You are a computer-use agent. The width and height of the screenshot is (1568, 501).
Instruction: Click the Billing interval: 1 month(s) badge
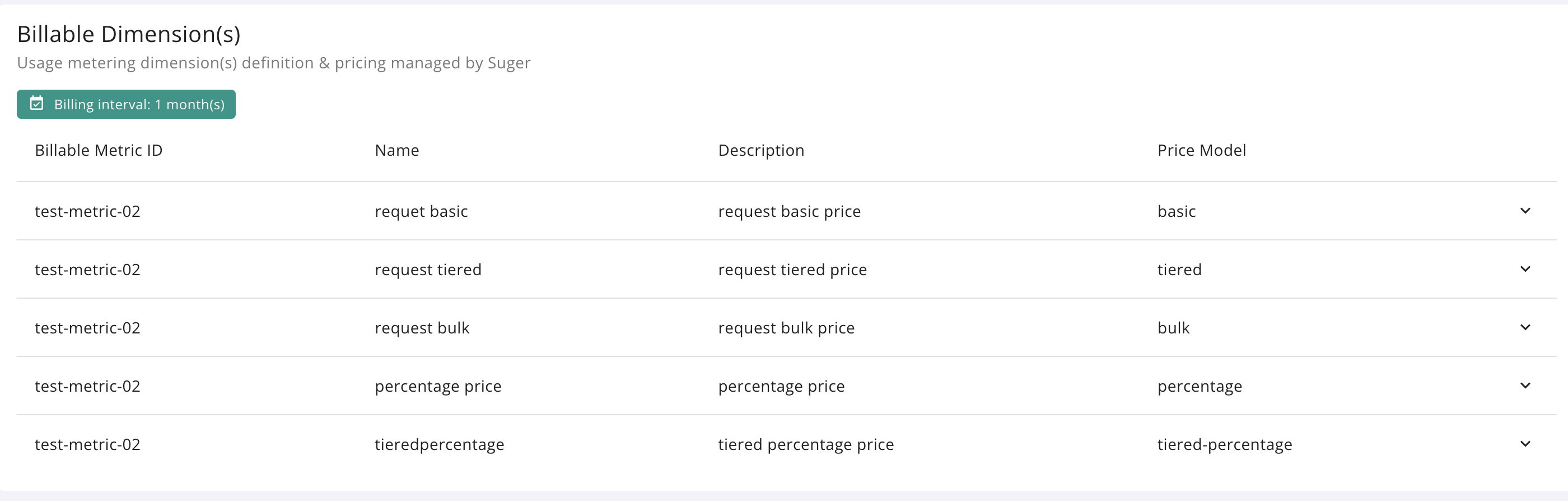tap(126, 104)
